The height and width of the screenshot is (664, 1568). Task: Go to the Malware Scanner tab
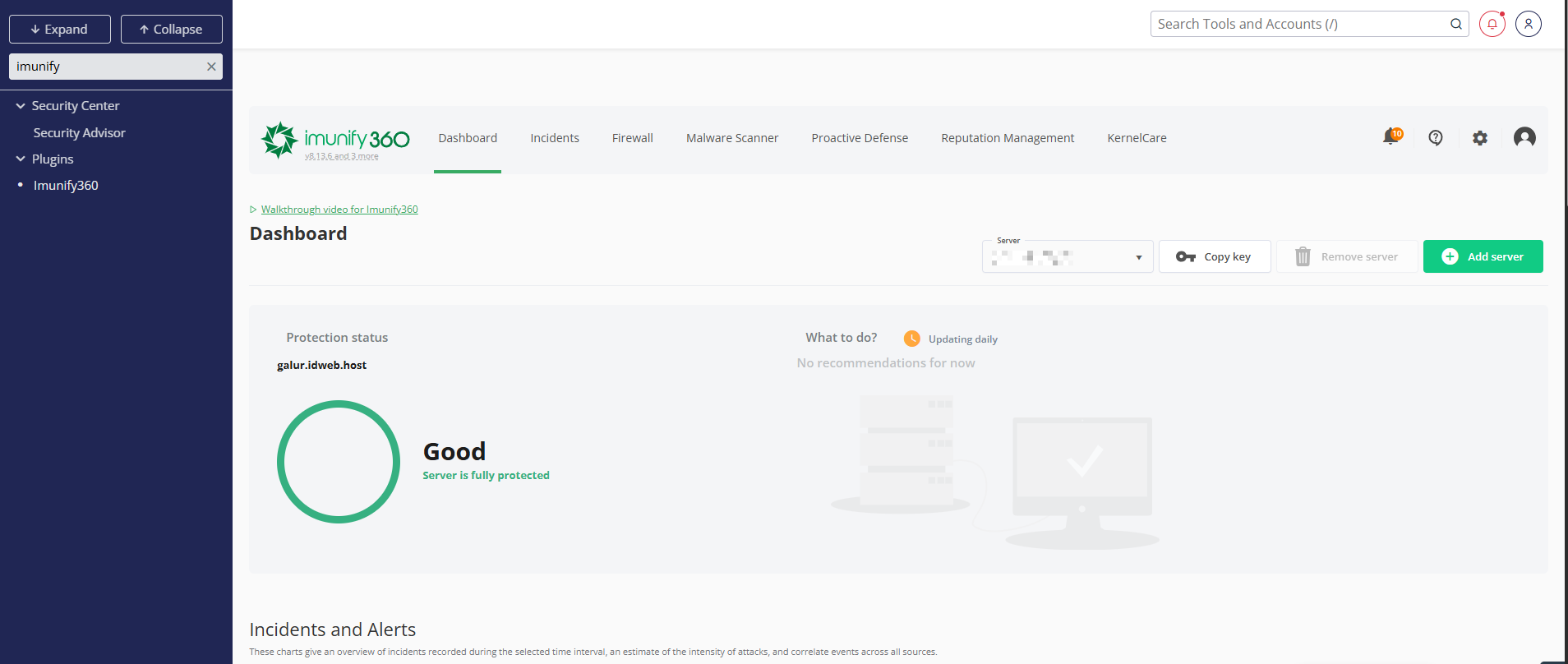732,138
